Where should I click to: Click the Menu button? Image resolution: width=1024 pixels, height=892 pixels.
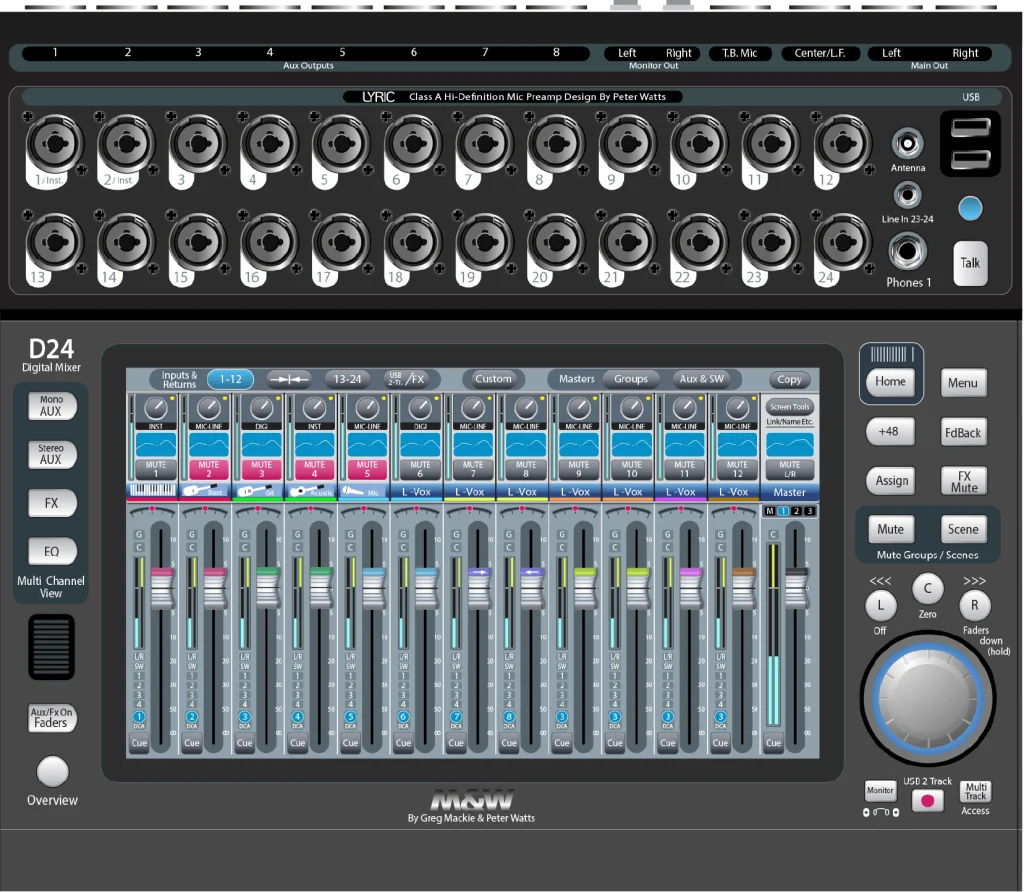pyautogui.click(x=963, y=383)
